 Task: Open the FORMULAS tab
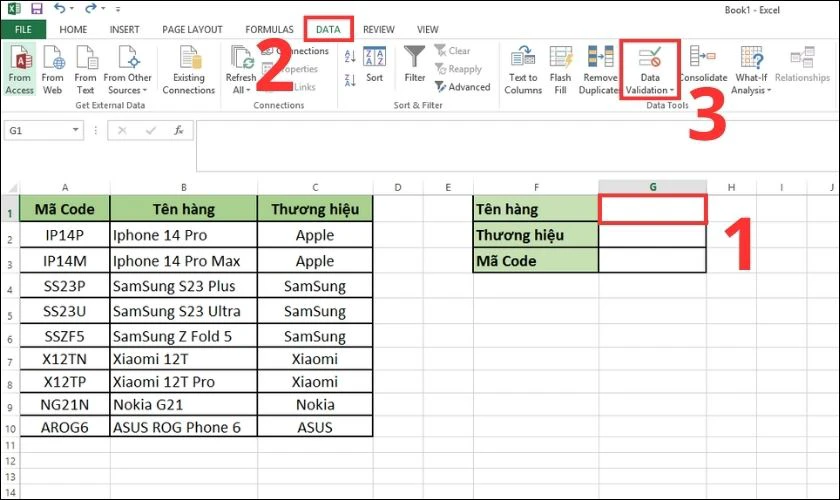[x=269, y=29]
